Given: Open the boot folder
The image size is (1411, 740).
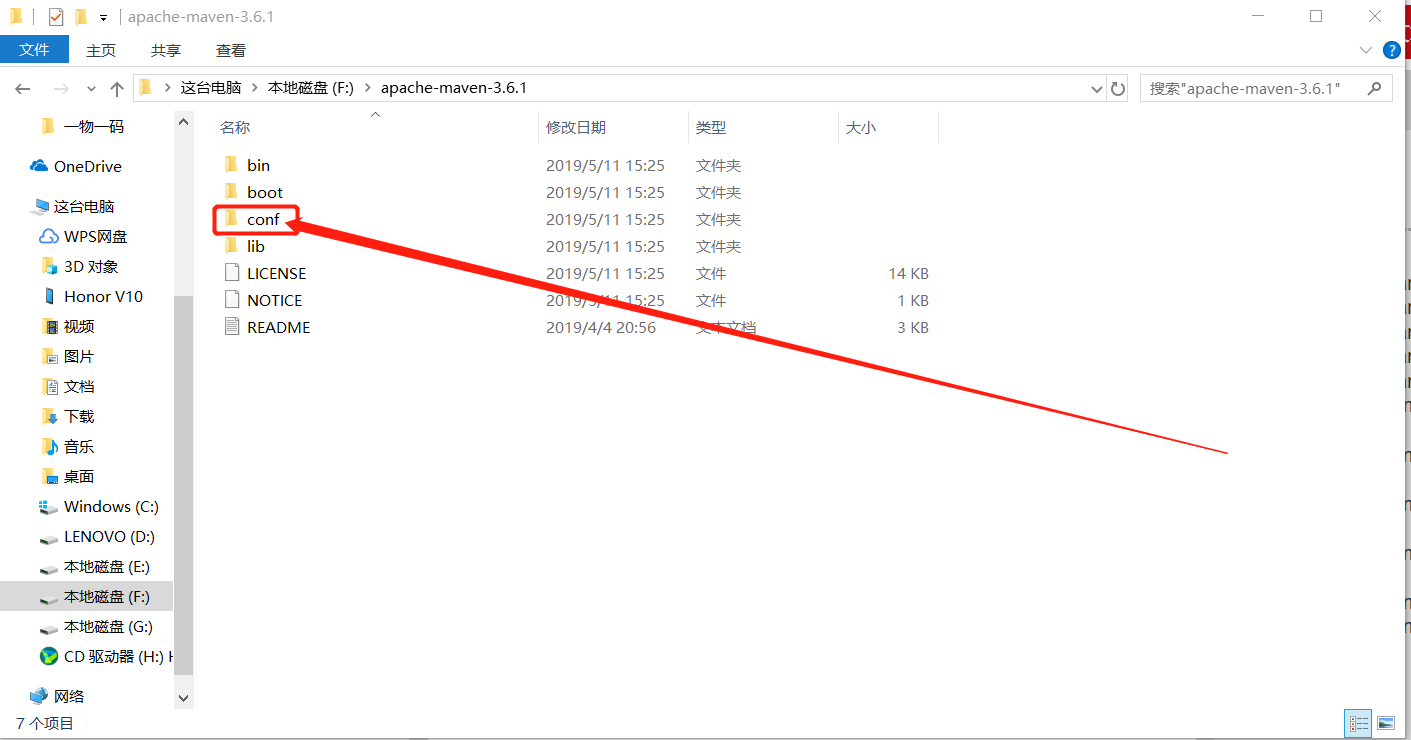Looking at the screenshot, I should 264,191.
